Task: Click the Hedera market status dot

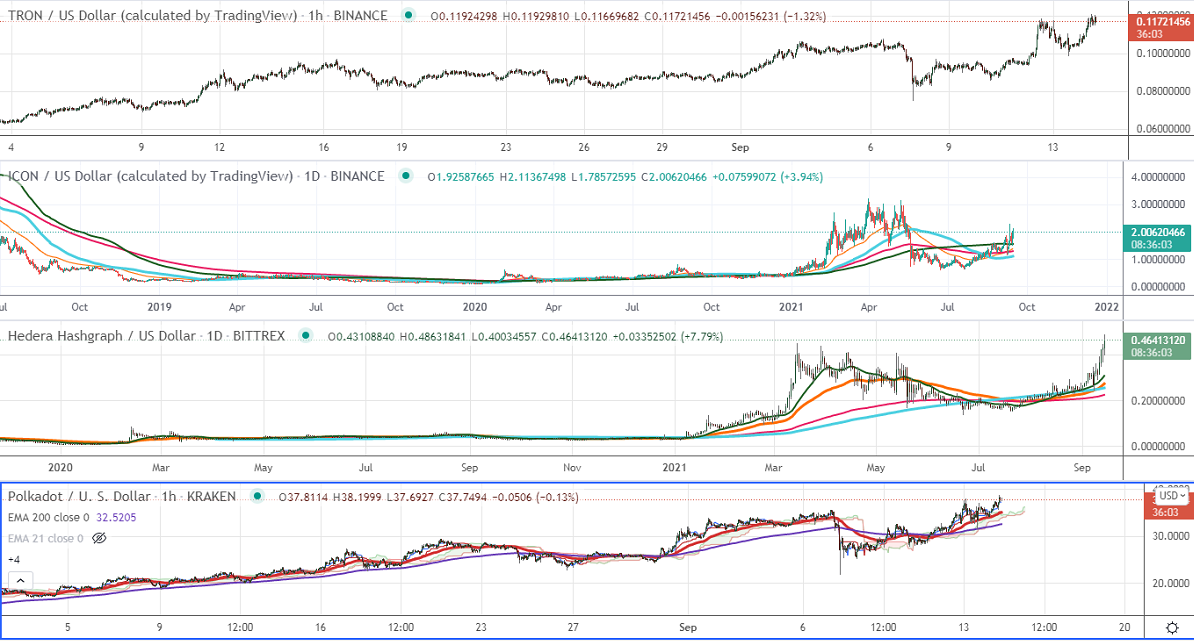Action: tap(306, 336)
